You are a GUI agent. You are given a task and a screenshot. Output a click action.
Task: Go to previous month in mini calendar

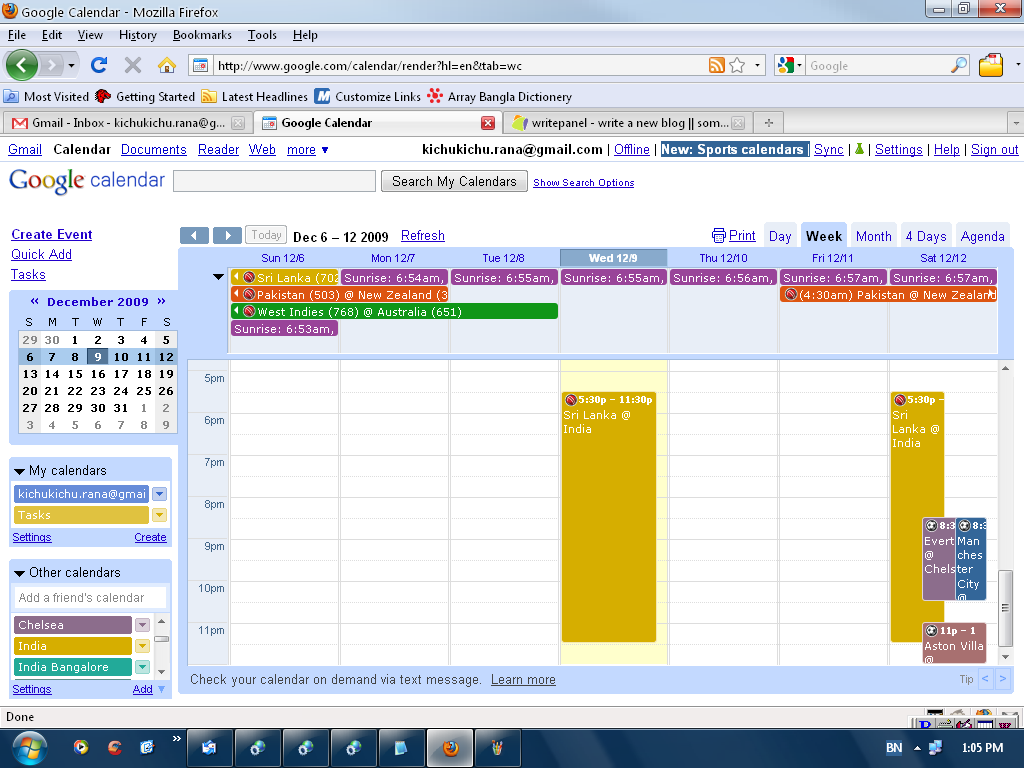click(x=35, y=301)
